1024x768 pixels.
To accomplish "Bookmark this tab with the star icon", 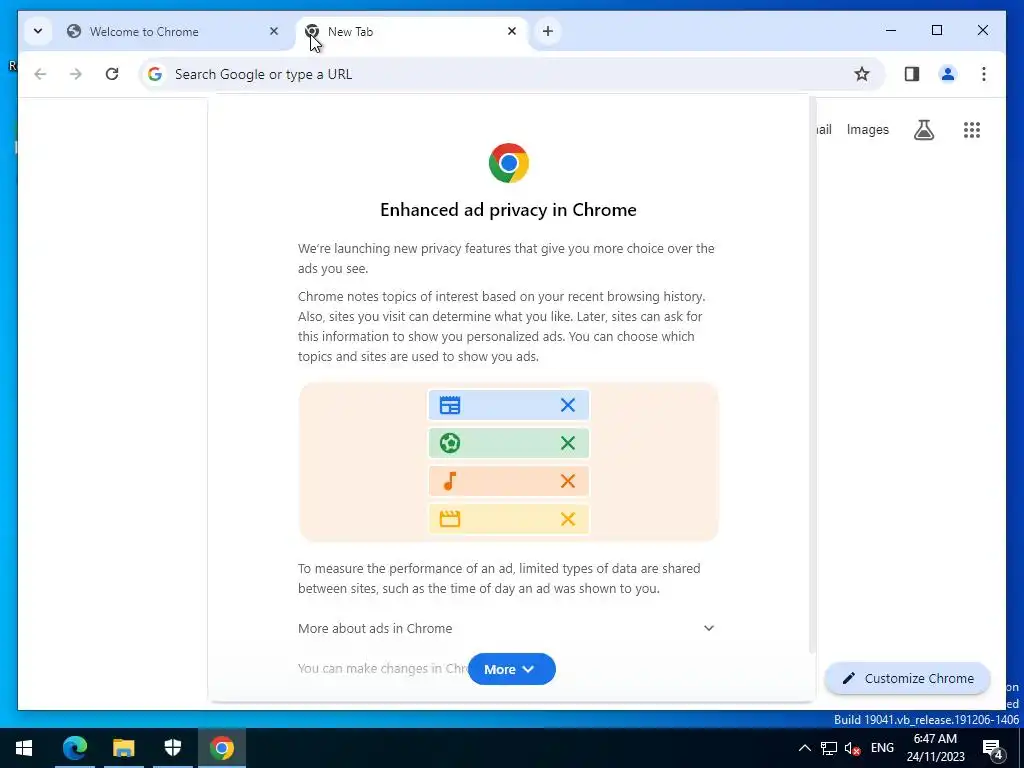I will tap(862, 74).
